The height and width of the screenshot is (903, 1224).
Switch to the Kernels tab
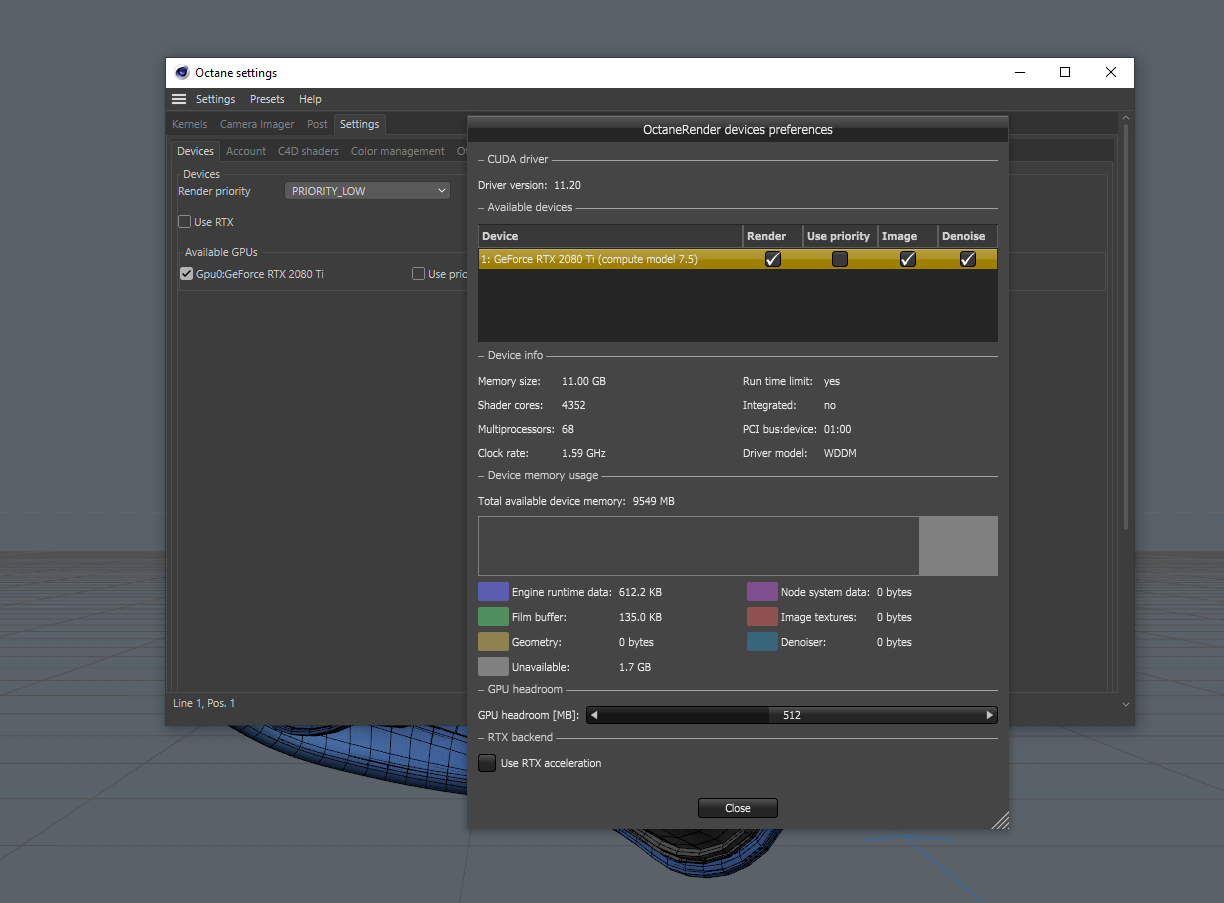(x=190, y=124)
